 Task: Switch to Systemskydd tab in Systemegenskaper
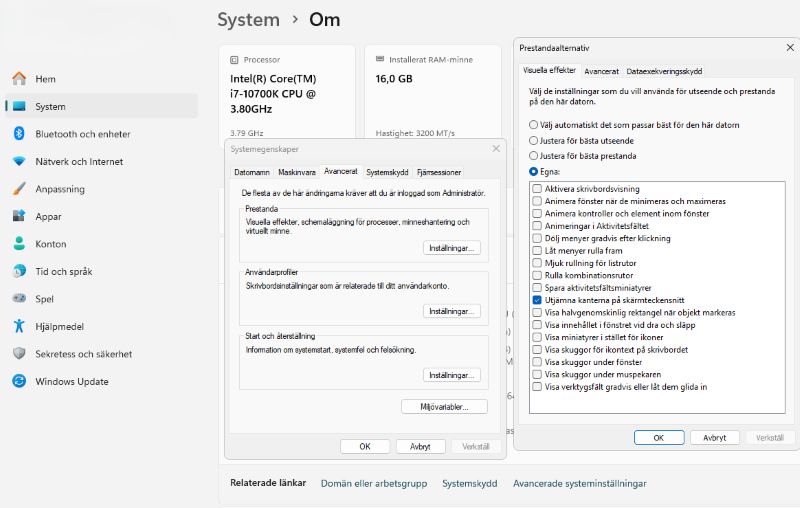click(387, 172)
